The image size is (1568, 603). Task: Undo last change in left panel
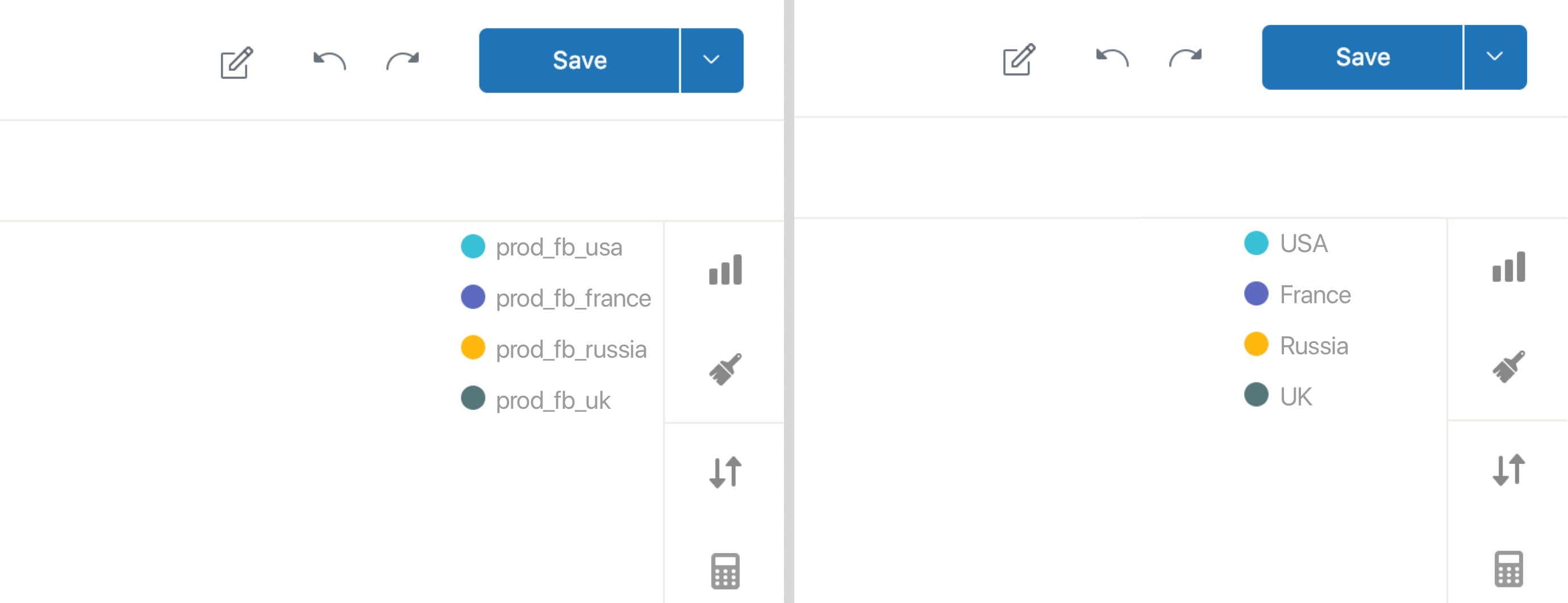click(x=330, y=61)
